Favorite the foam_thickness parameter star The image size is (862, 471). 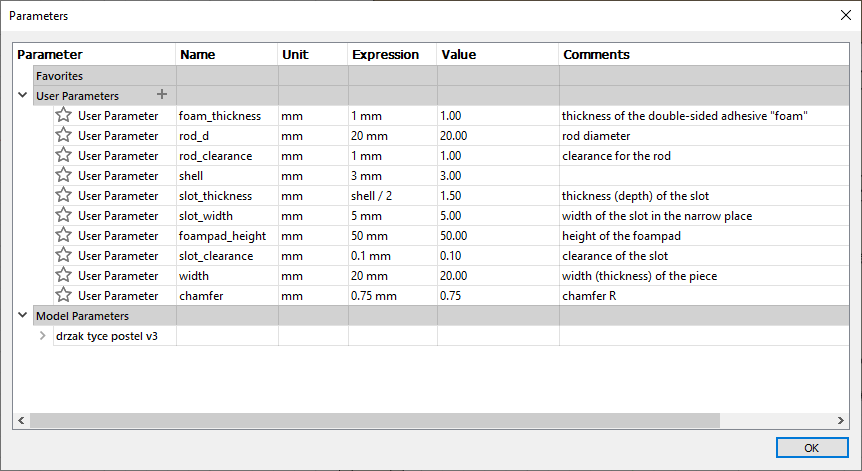tap(64, 115)
